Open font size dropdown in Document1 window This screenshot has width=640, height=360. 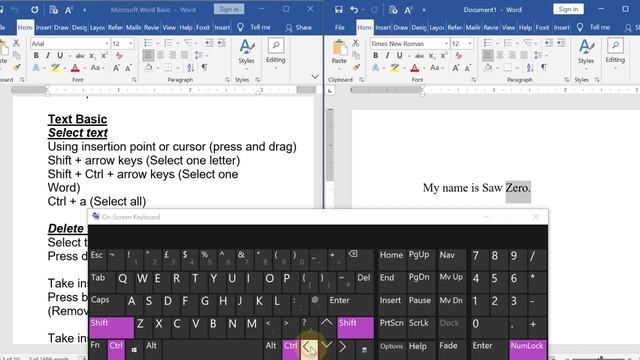tap(470, 44)
